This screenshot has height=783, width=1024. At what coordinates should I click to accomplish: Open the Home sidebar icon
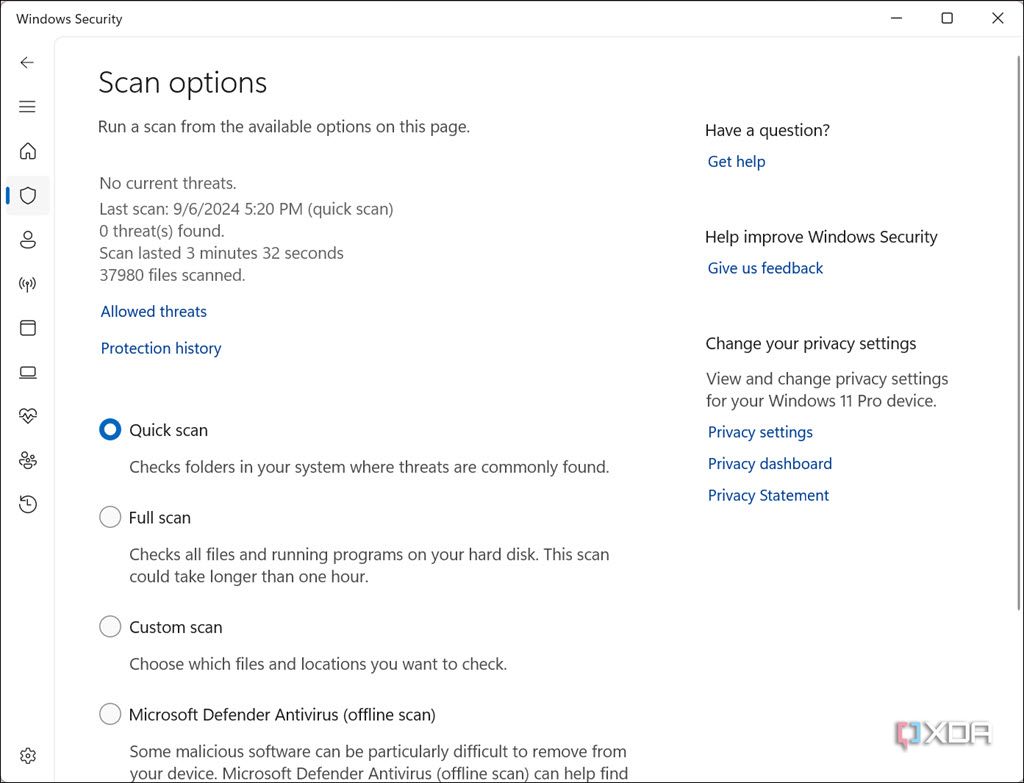tap(27, 151)
